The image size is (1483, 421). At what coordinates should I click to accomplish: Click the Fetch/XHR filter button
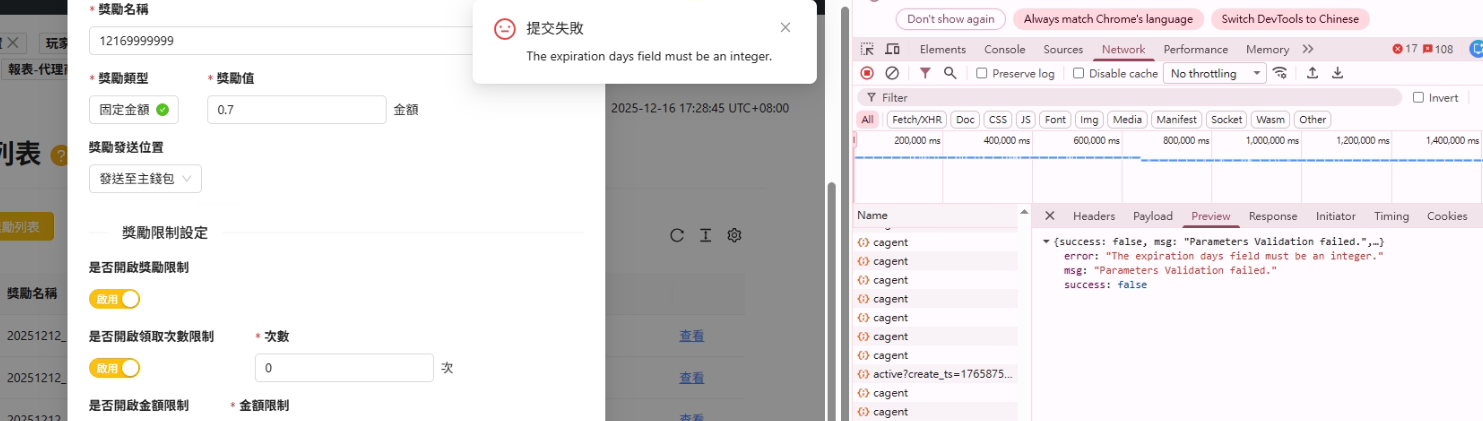[x=916, y=119]
